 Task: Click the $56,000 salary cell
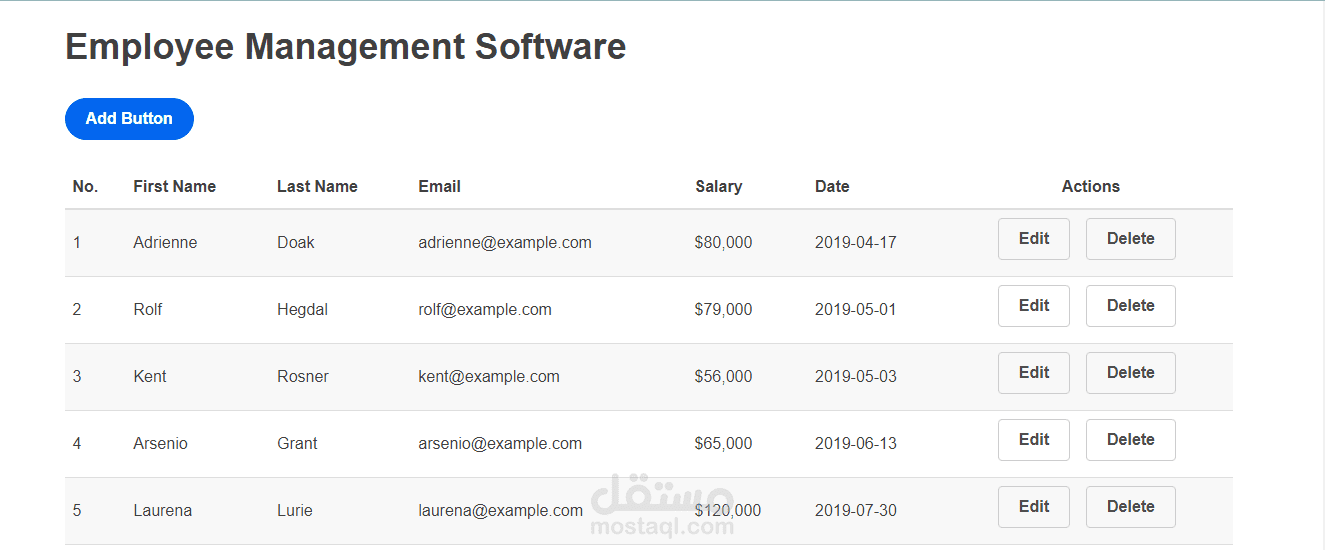point(724,376)
